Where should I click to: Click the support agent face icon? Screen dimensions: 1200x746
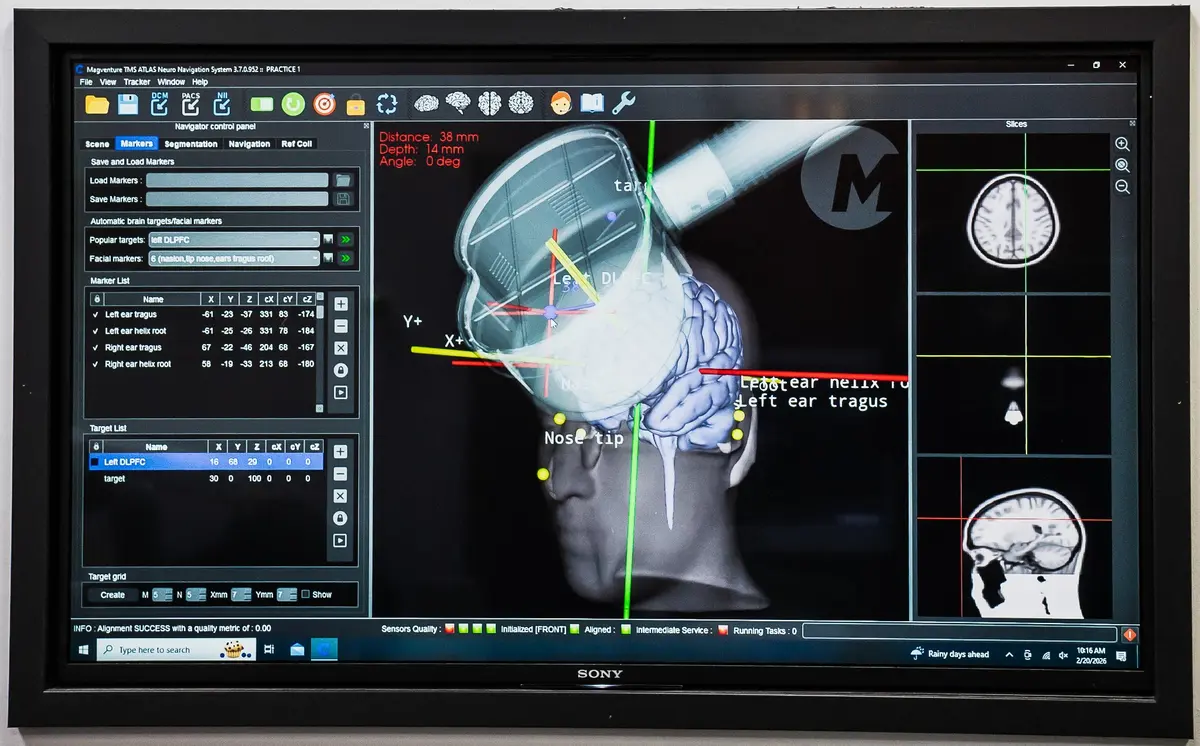pyautogui.click(x=561, y=102)
